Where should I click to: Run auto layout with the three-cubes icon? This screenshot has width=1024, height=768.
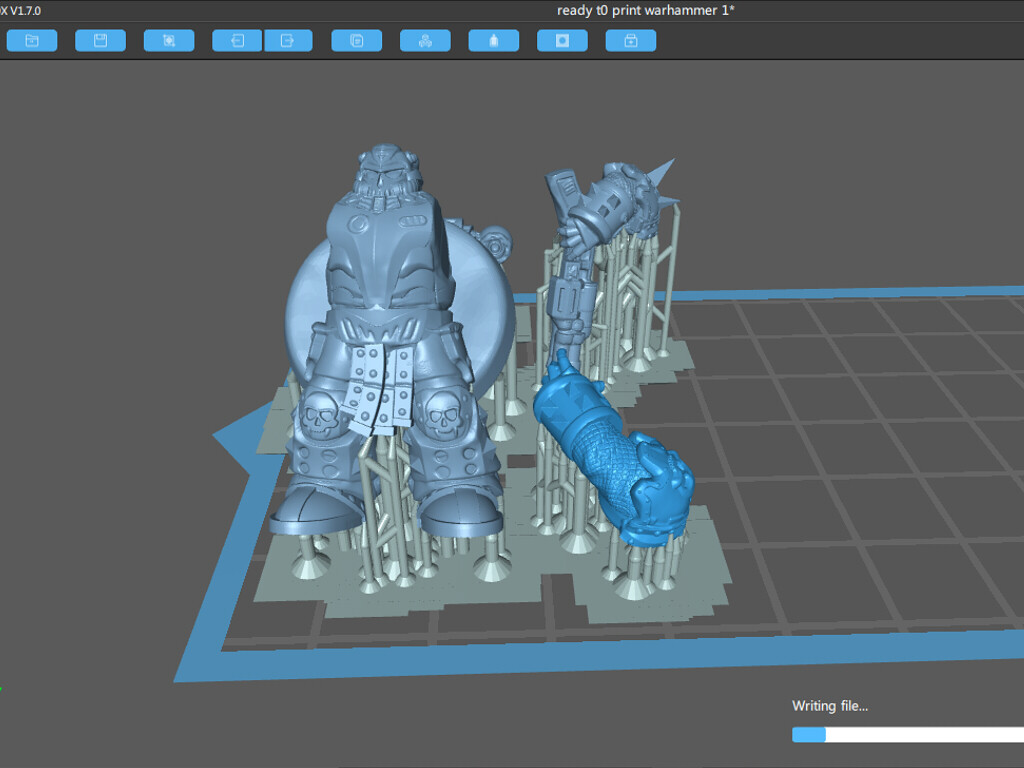(x=425, y=40)
